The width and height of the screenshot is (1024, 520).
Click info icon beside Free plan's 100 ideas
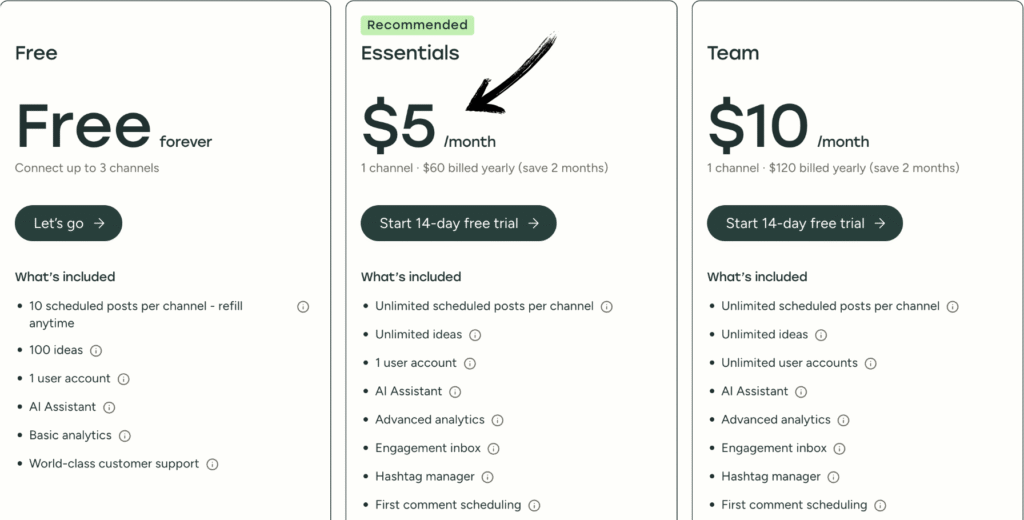point(96,351)
